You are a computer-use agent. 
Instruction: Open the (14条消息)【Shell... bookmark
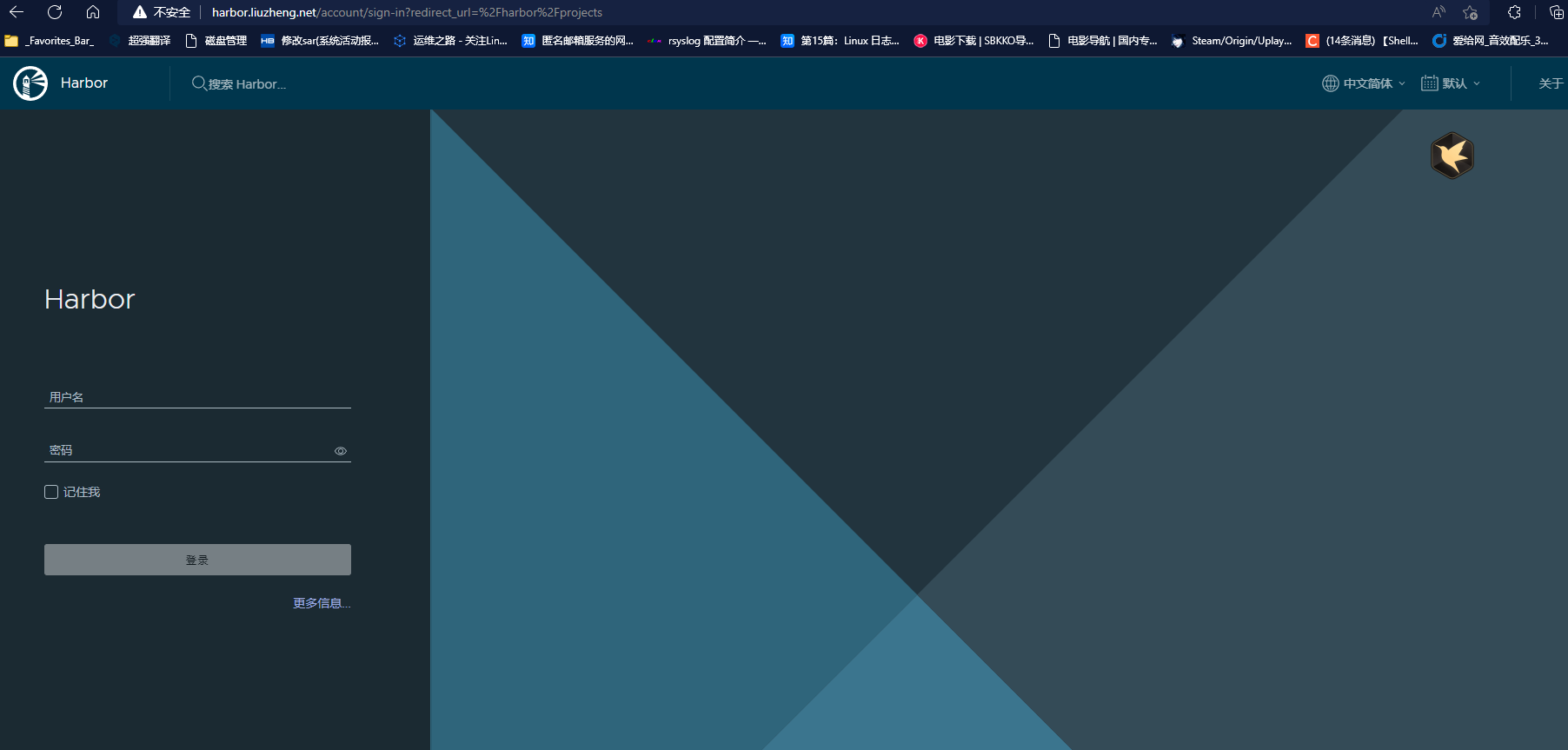[1362, 41]
